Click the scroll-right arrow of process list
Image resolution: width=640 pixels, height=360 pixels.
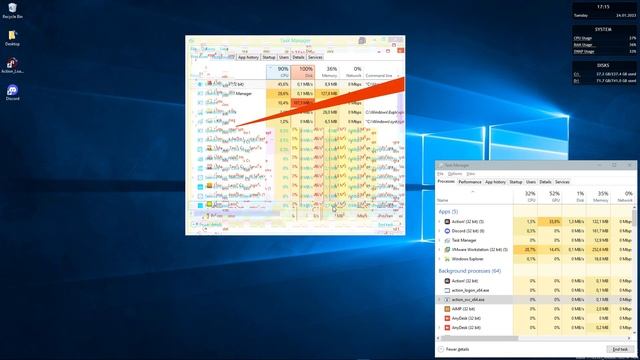pos(629,338)
